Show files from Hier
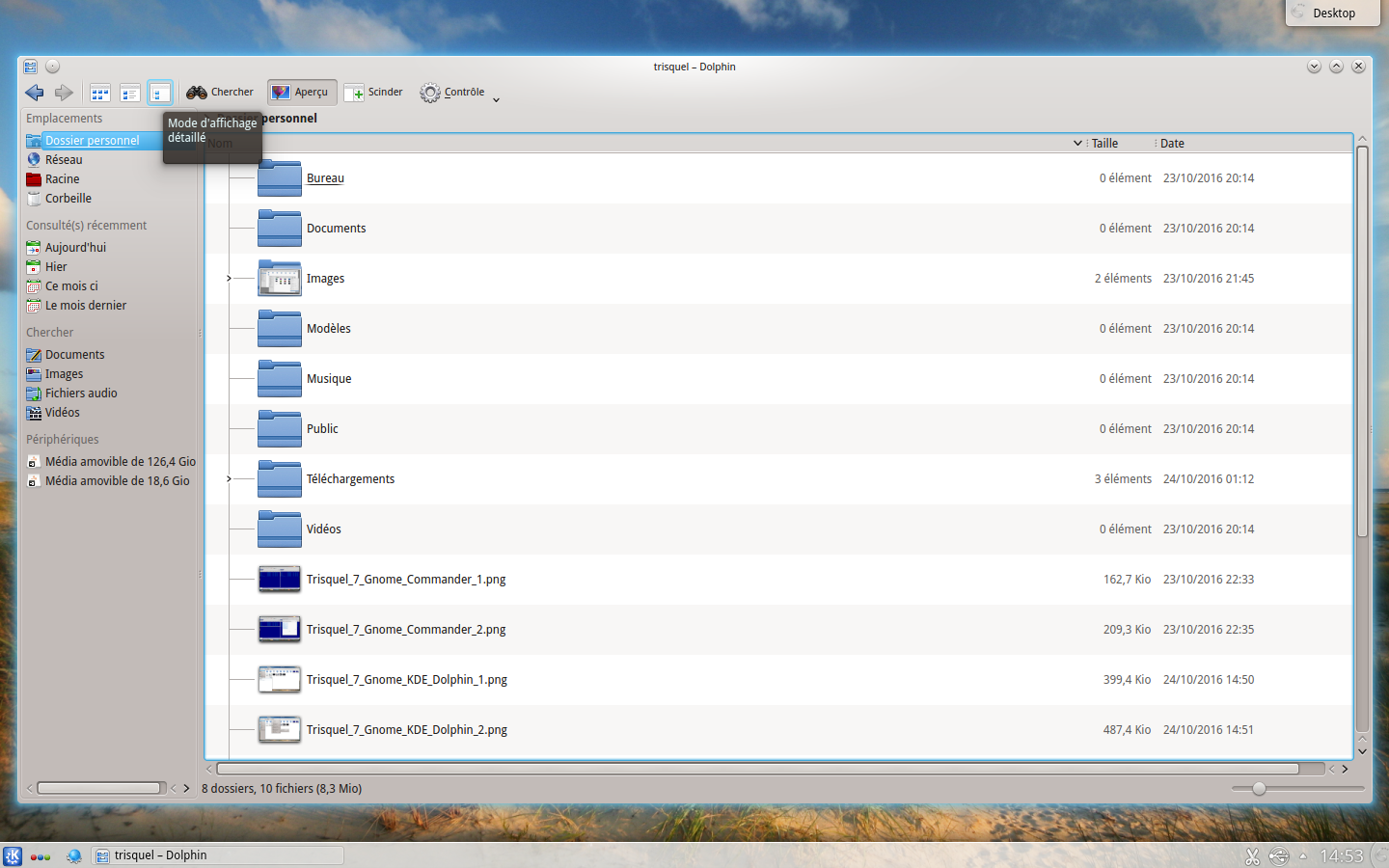Viewport: 1389px width, 868px height. (56, 267)
